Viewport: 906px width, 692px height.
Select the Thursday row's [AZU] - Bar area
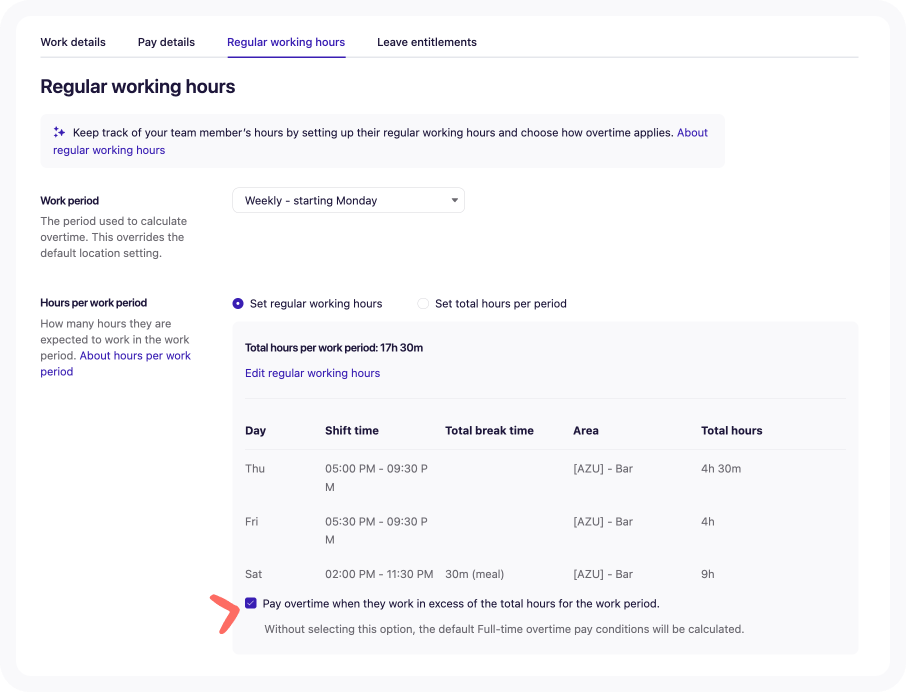click(x=602, y=469)
